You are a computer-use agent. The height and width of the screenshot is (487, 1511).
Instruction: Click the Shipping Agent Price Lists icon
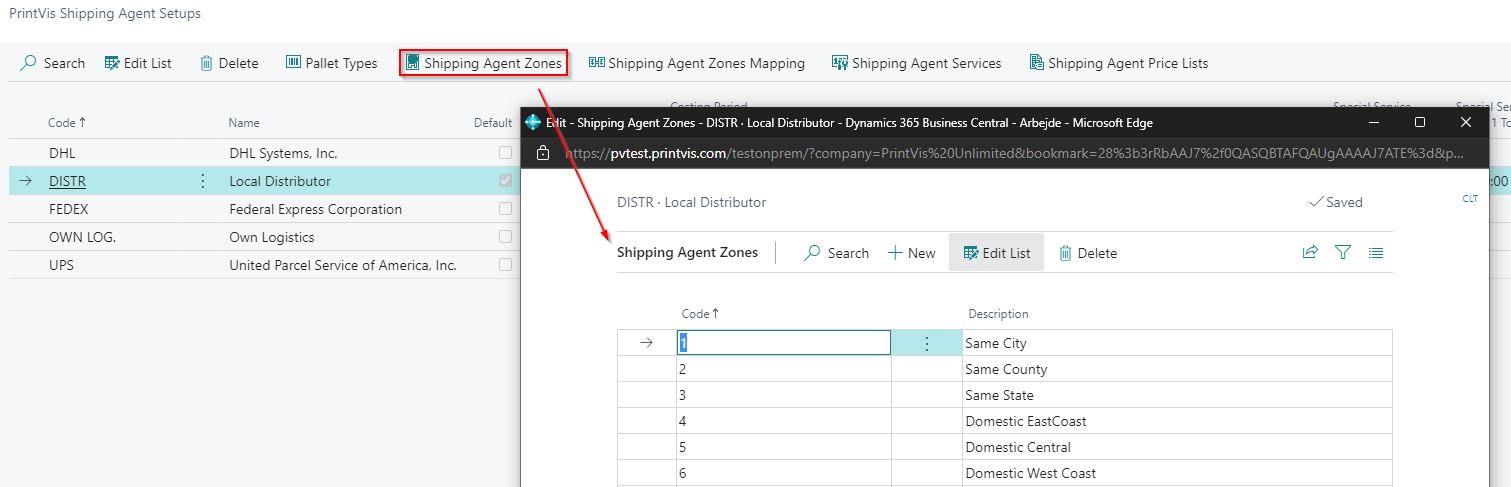click(1036, 62)
